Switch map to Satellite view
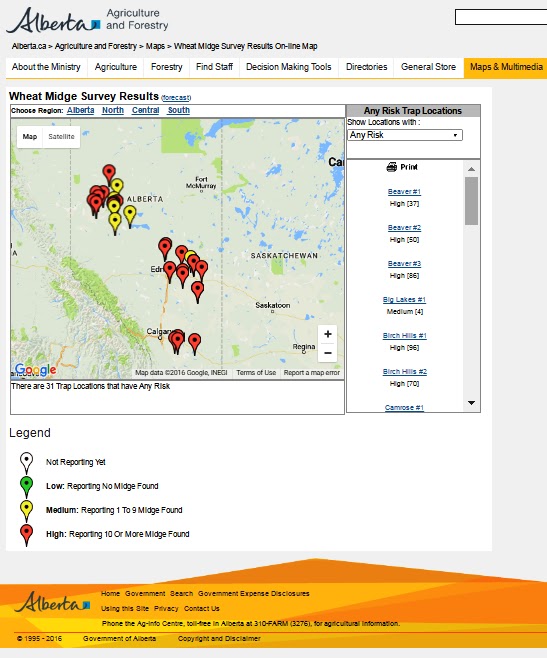Viewport: 547px width, 658px height. [x=61, y=136]
